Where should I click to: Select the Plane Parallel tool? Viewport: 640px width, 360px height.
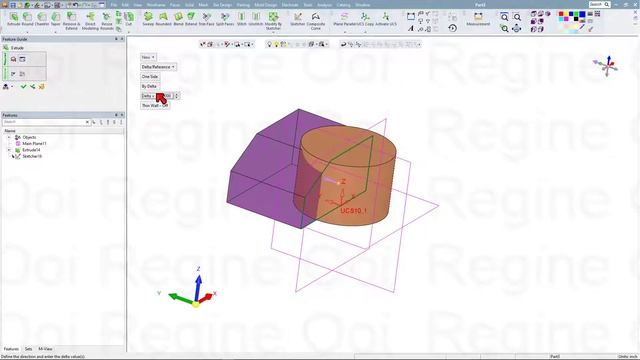click(344, 19)
